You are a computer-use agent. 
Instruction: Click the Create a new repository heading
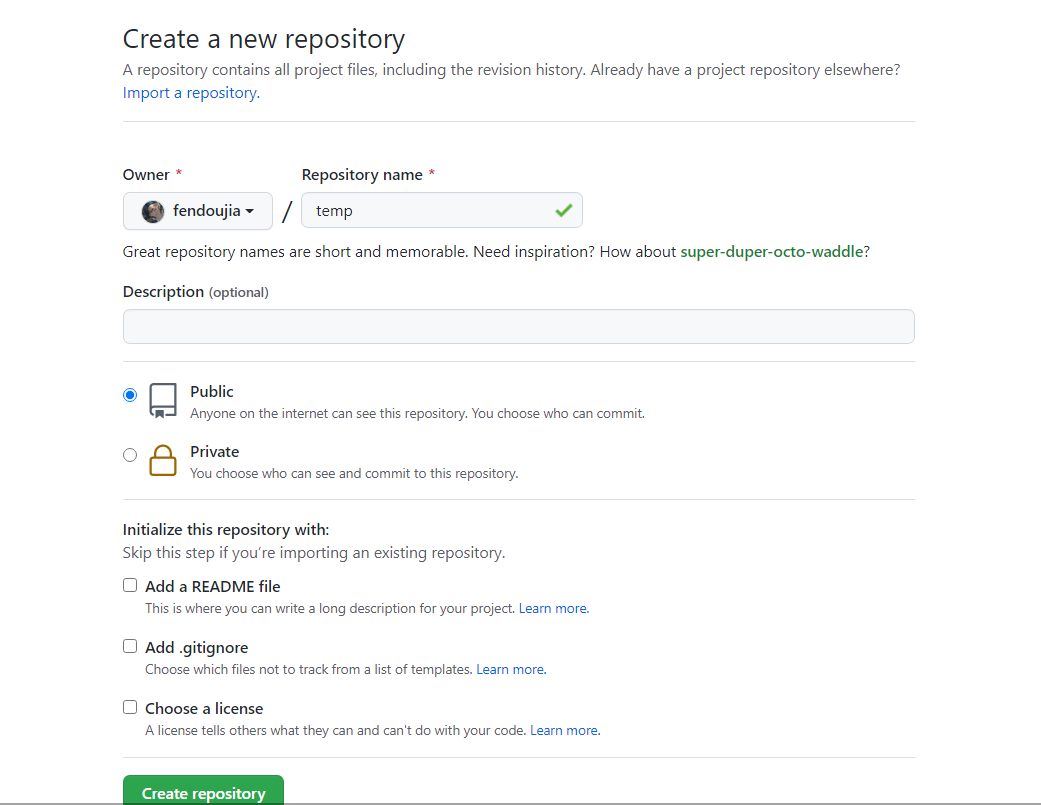click(x=264, y=39)
